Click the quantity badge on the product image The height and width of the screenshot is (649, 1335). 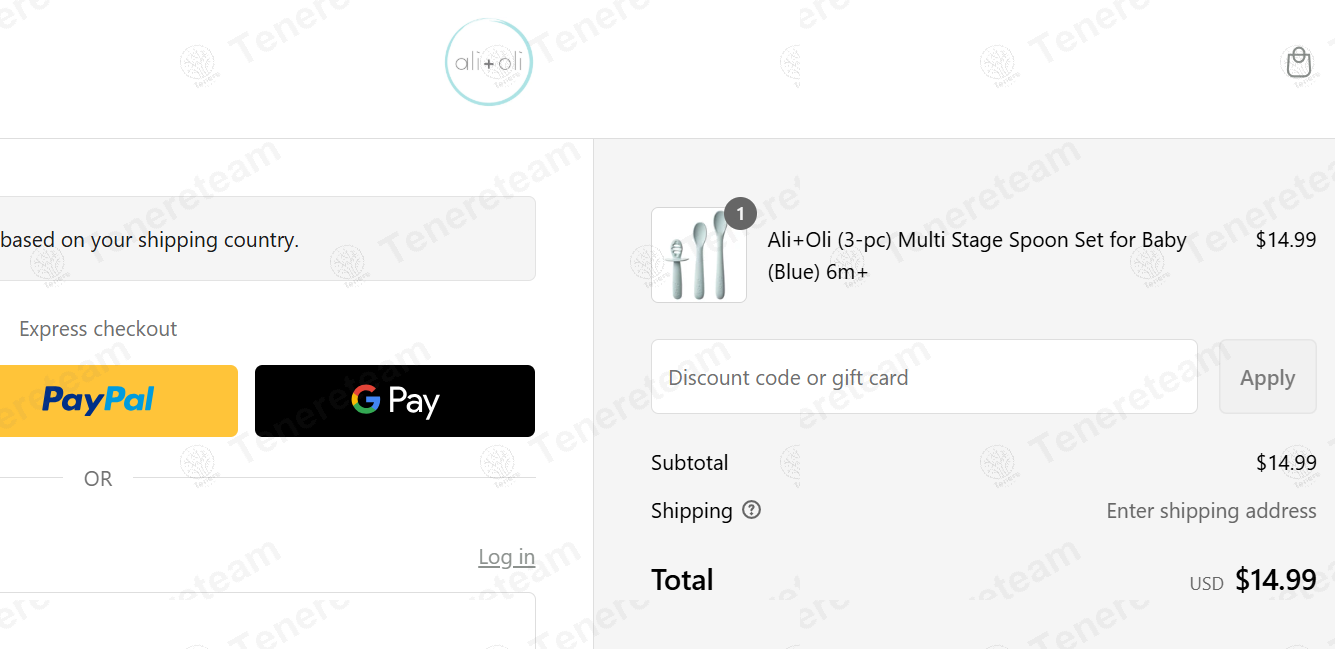pos(740,213)
